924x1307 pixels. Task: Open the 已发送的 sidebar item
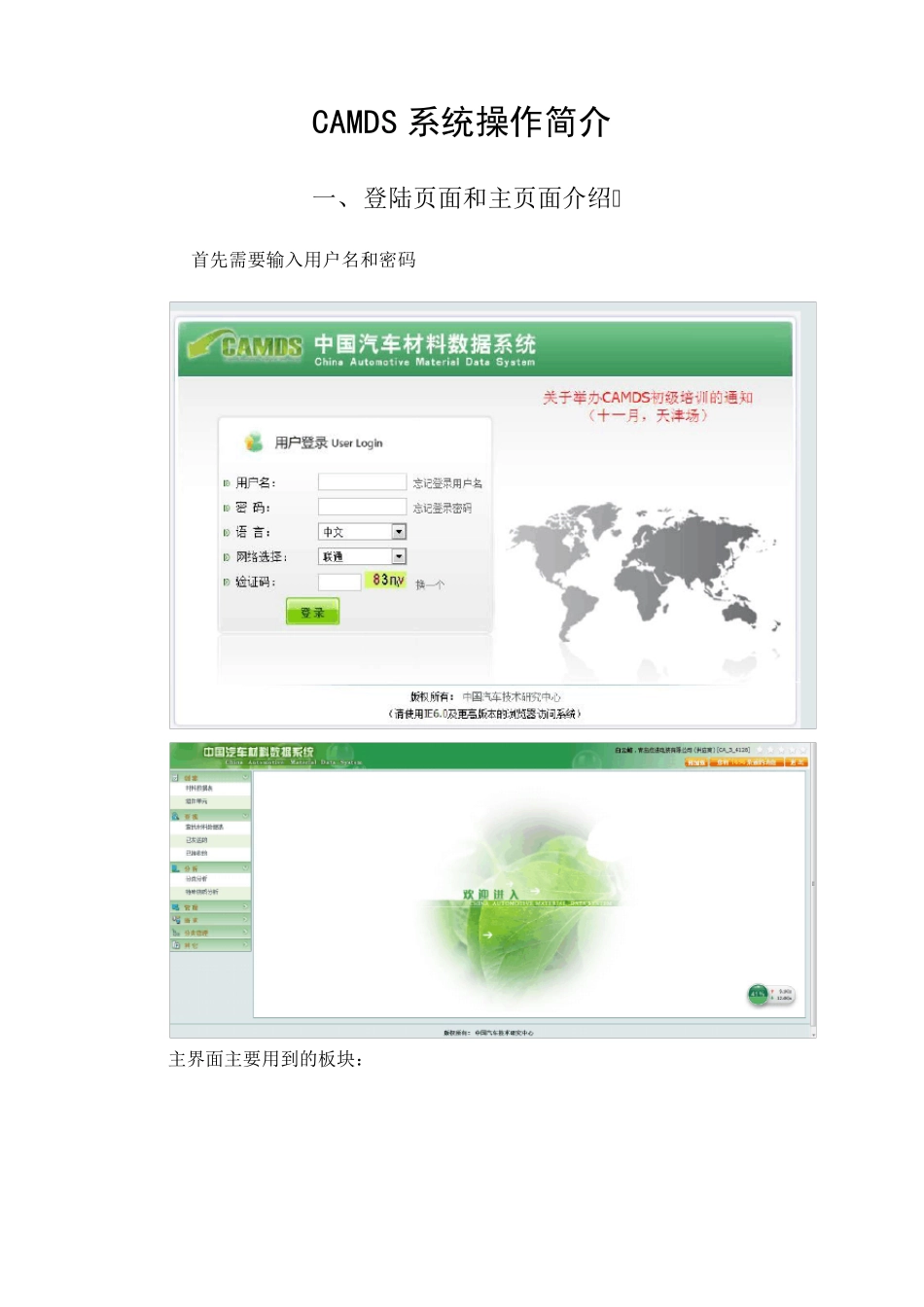coord(196,840)
